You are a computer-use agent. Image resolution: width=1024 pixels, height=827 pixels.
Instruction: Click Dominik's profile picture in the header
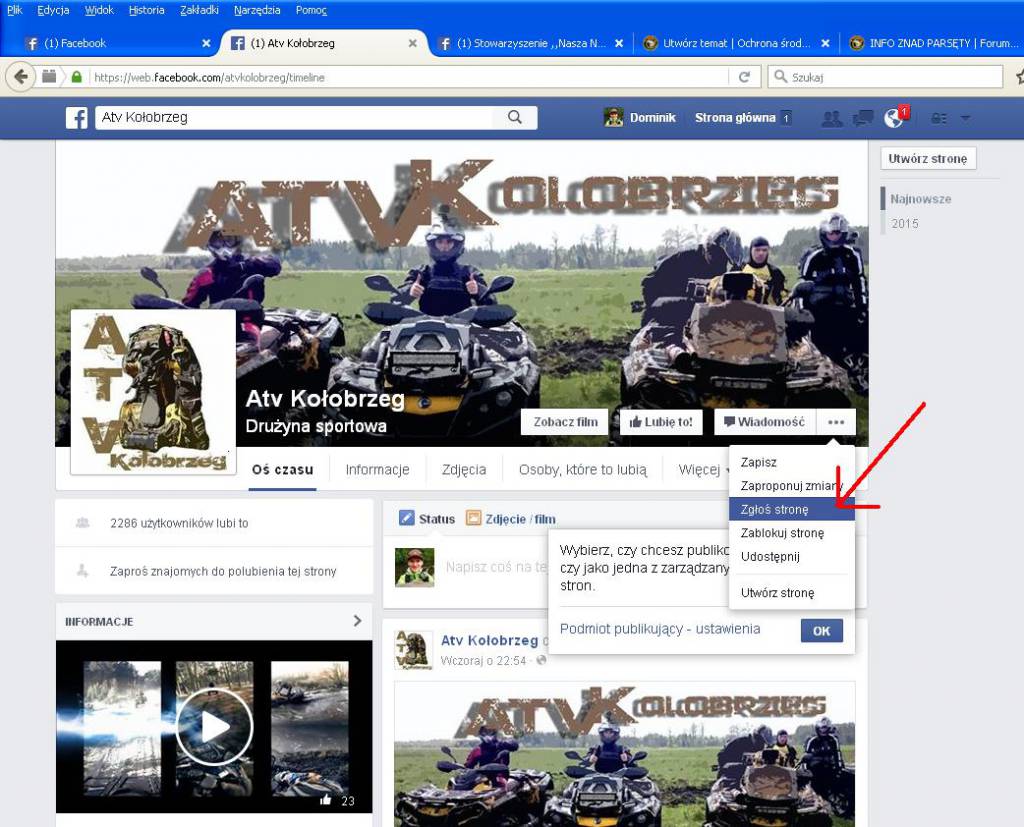point(613,118)
